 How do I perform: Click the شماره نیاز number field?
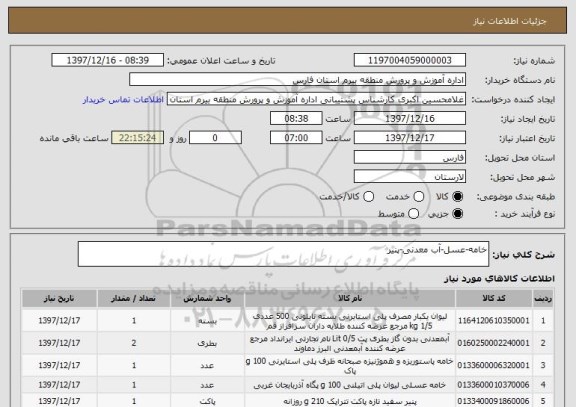410,60
